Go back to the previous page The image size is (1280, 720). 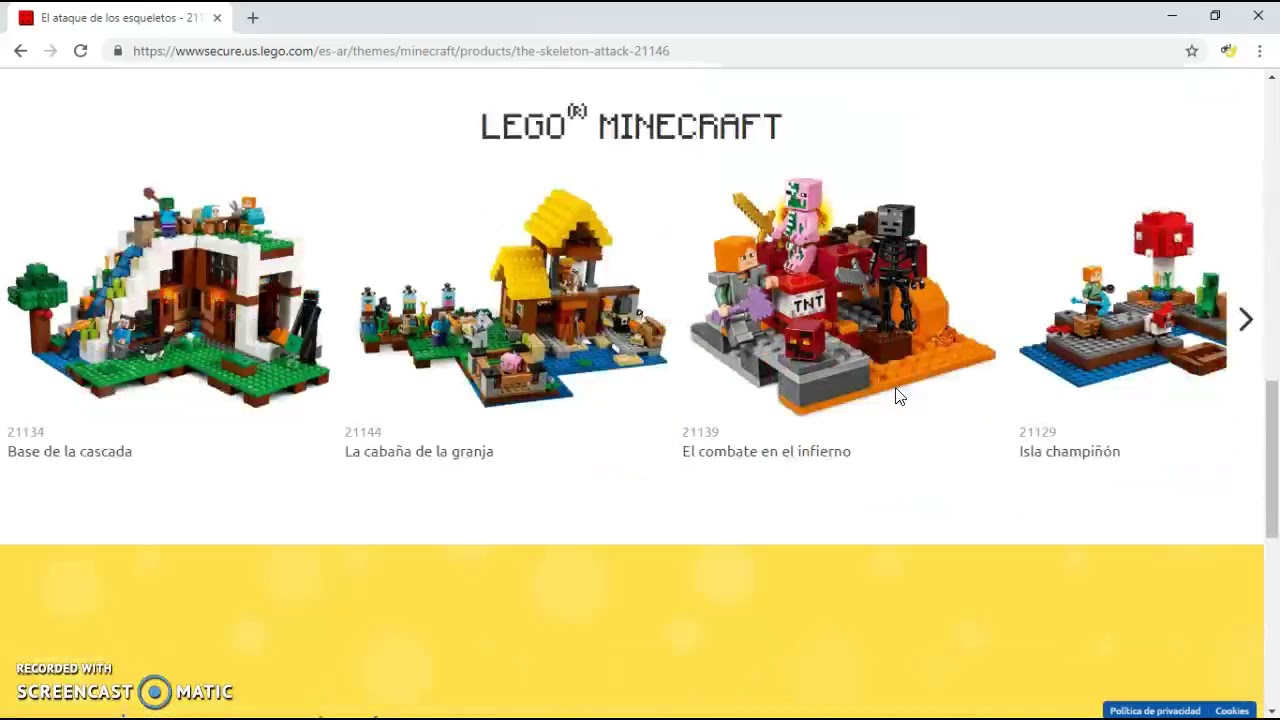(20, 51)
